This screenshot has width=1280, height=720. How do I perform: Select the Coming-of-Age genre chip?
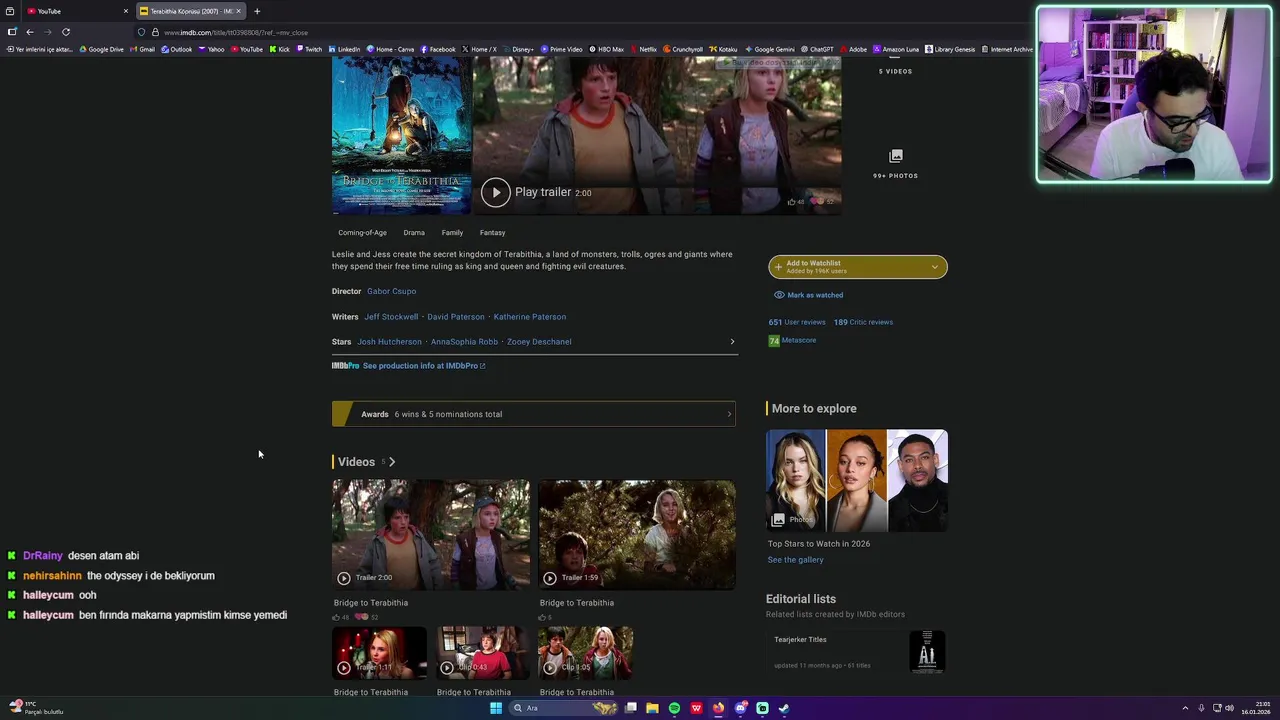[x=362, y=233]
